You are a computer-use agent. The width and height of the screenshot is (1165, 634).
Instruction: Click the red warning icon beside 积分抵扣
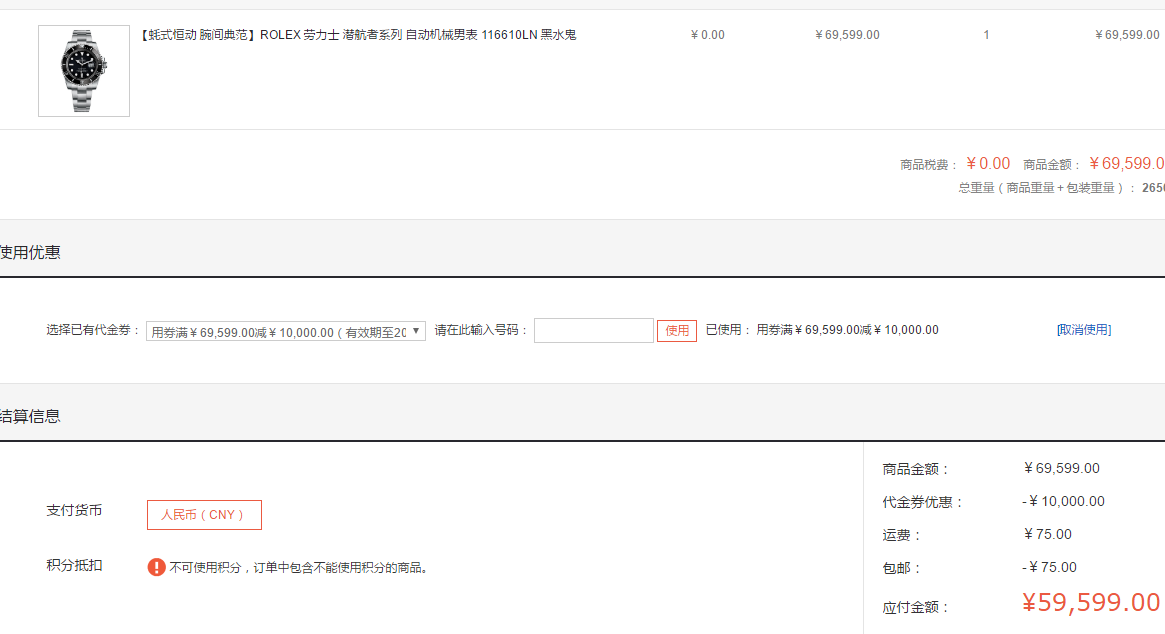156,567
